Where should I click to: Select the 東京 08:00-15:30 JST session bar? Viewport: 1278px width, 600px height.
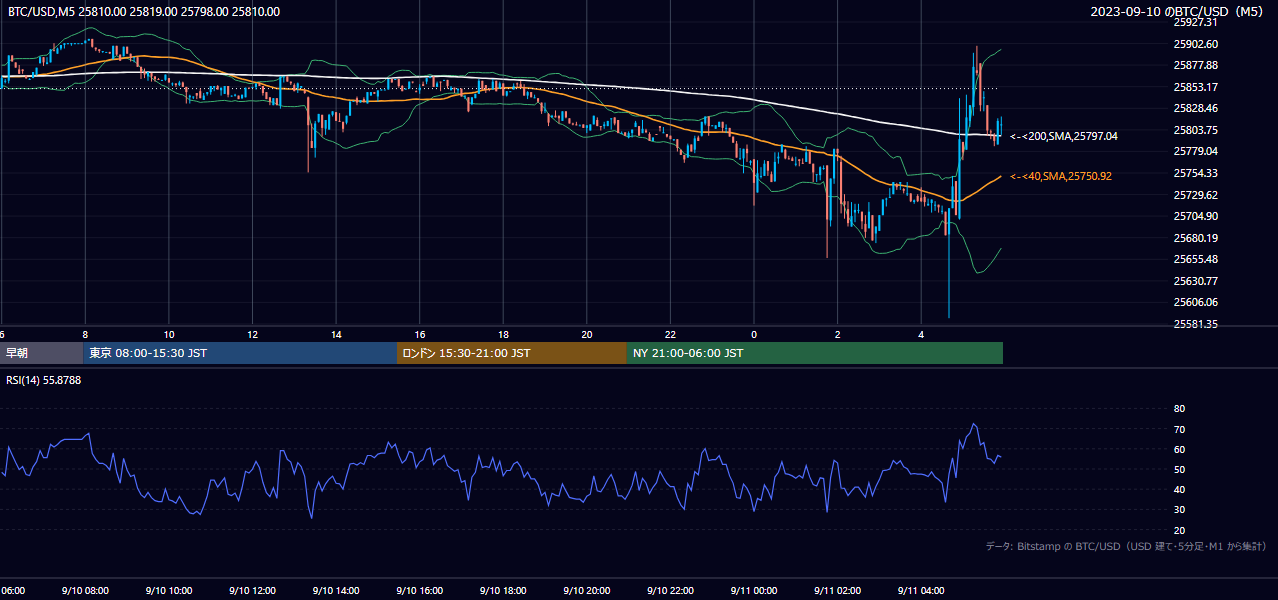click(x=241, y=353)
